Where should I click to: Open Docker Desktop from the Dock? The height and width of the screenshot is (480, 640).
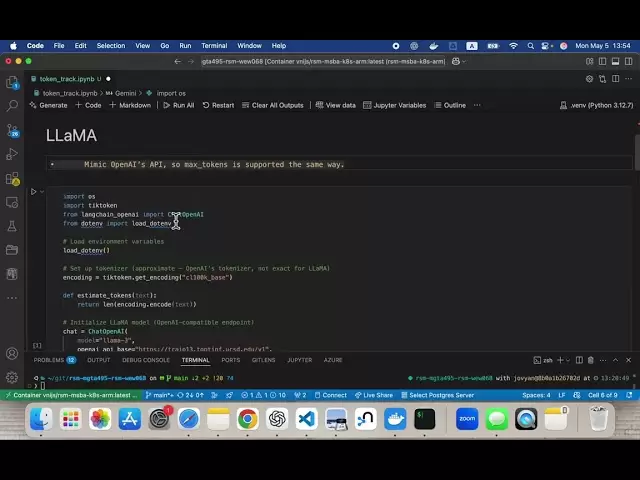(x=395, y=419)
